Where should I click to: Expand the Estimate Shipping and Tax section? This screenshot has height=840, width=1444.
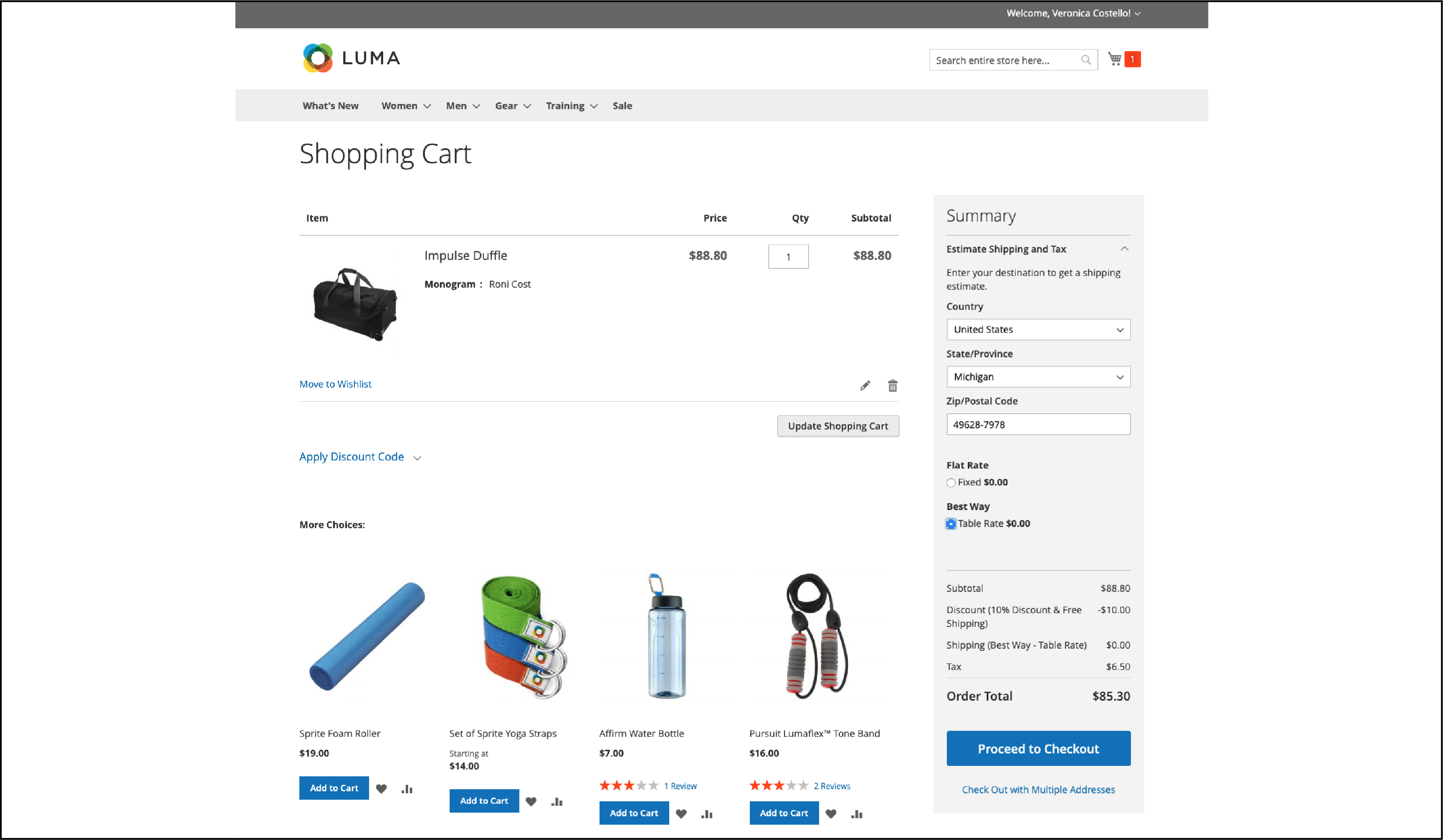[x=1038, y=249]
